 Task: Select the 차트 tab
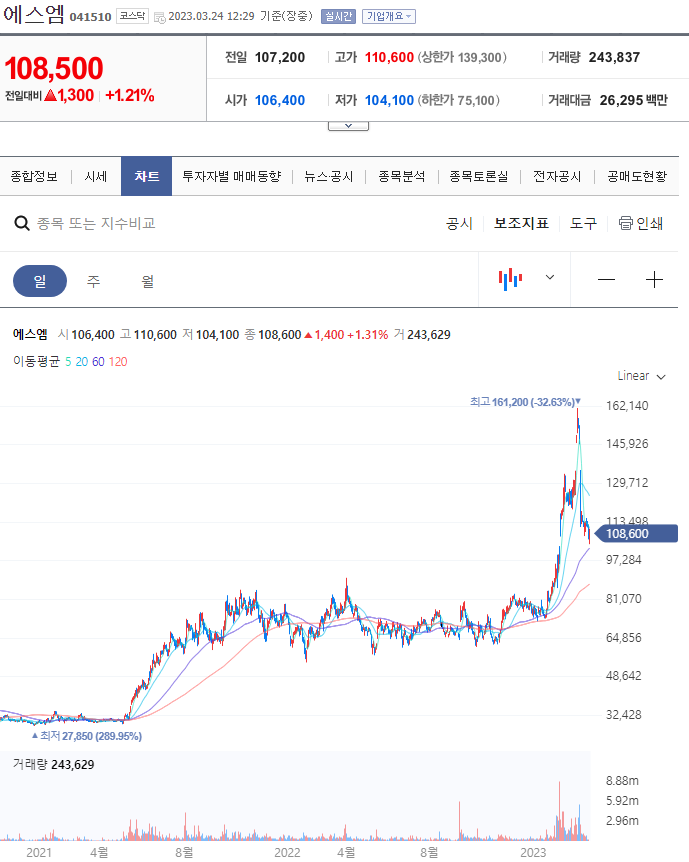click(146, 176)
